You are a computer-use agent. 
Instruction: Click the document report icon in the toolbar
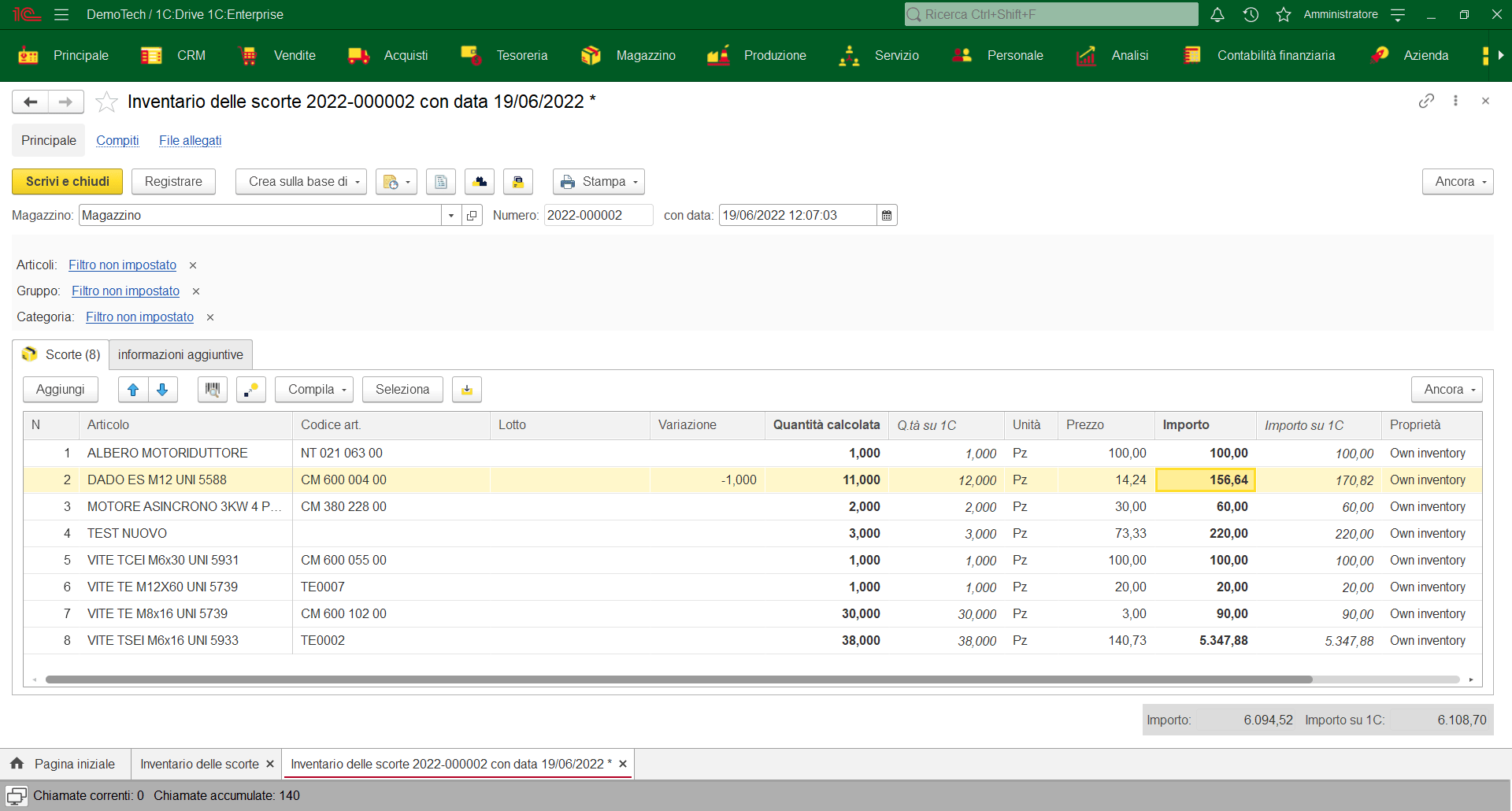441,182
